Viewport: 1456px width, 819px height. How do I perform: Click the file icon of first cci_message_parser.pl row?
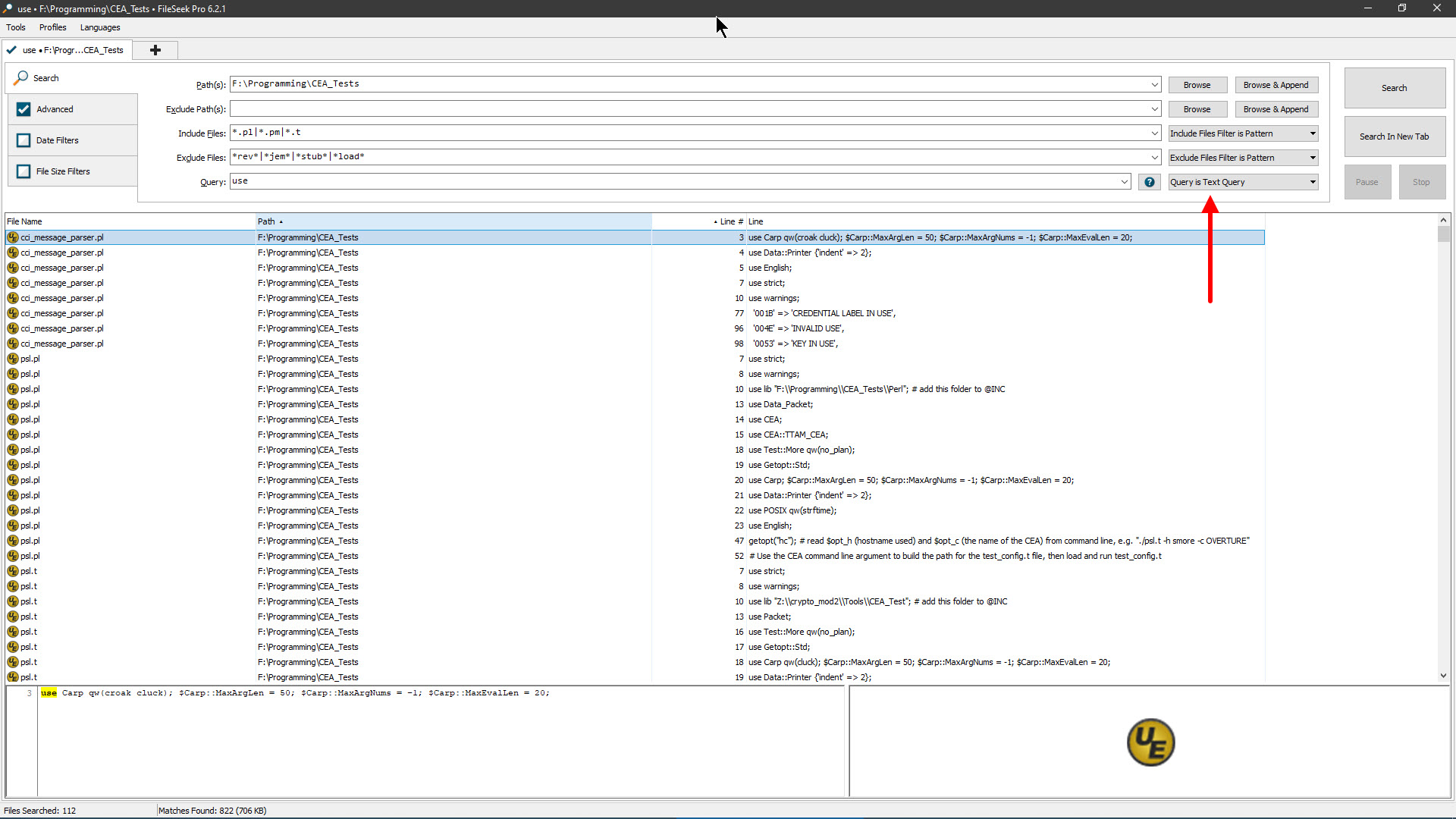point(13,237)
